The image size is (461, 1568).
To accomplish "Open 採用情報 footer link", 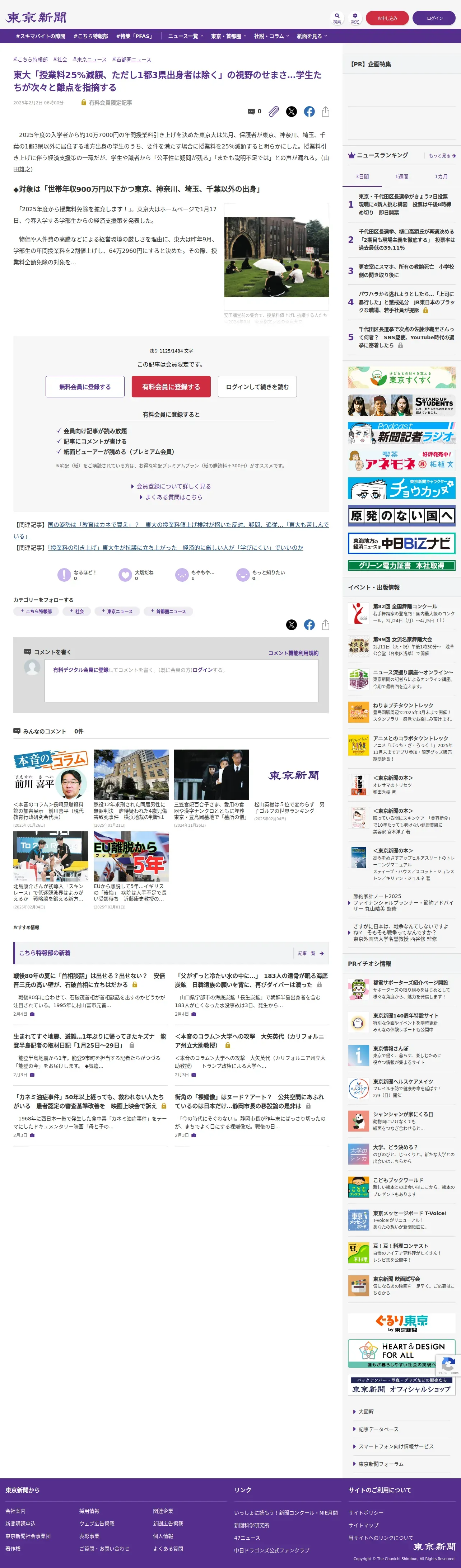I will [x=89, y=1511].
